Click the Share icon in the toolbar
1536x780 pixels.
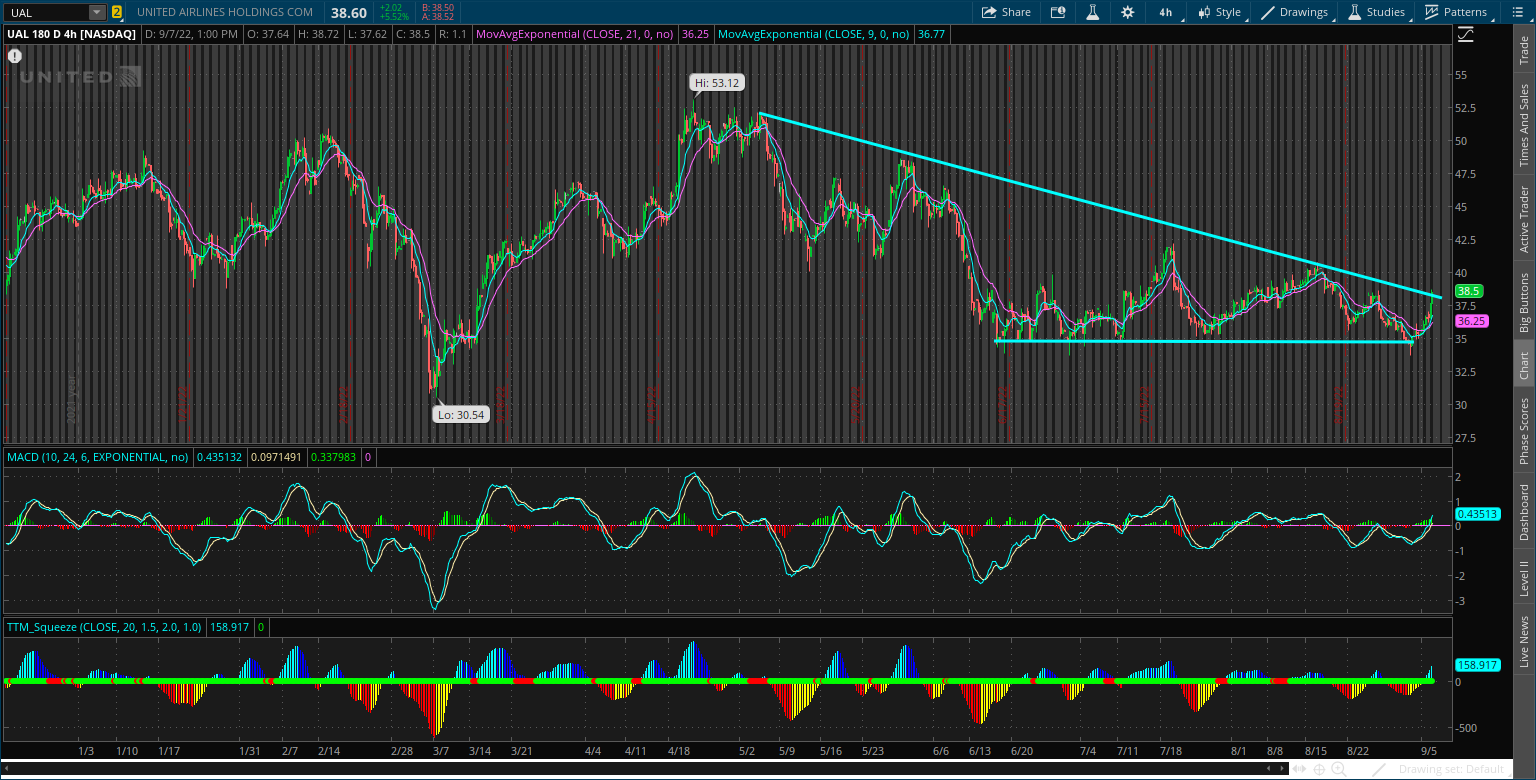coord(1006,12)
